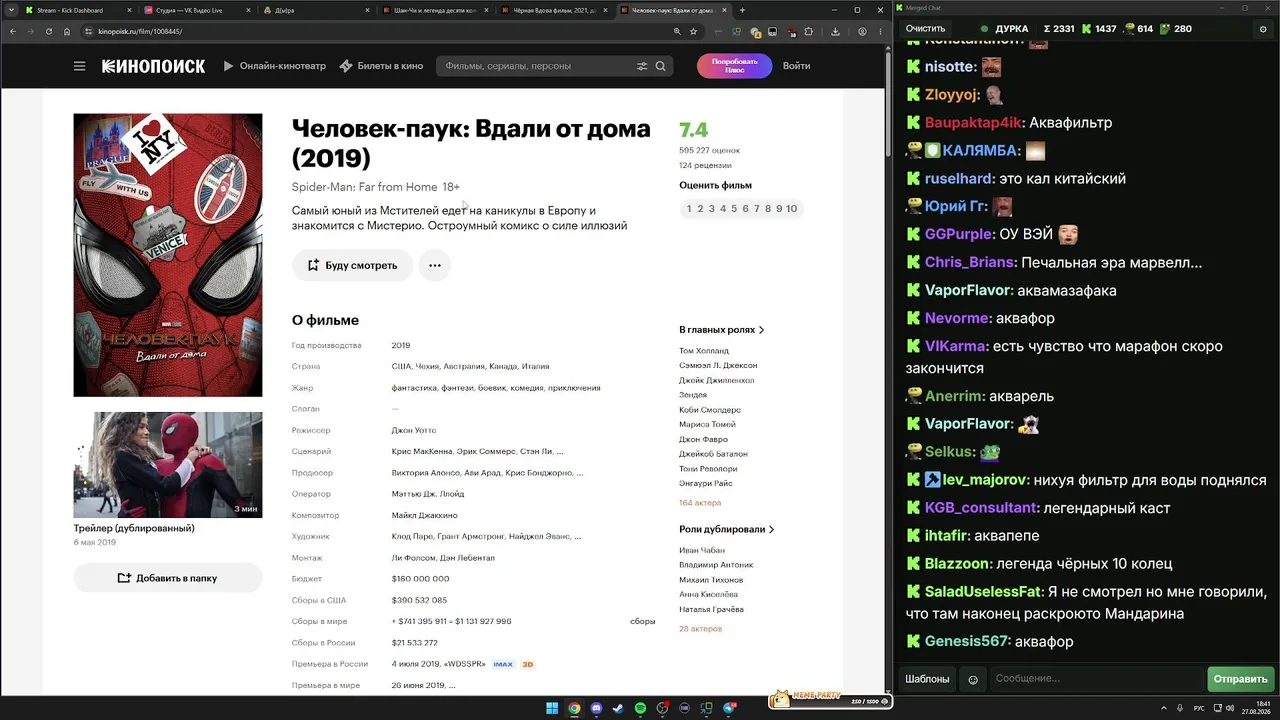Screen dimensions: 1280x720
Task: Open director Джон Уоттс link
Action: pyautogui.click(x=414, y=430)
